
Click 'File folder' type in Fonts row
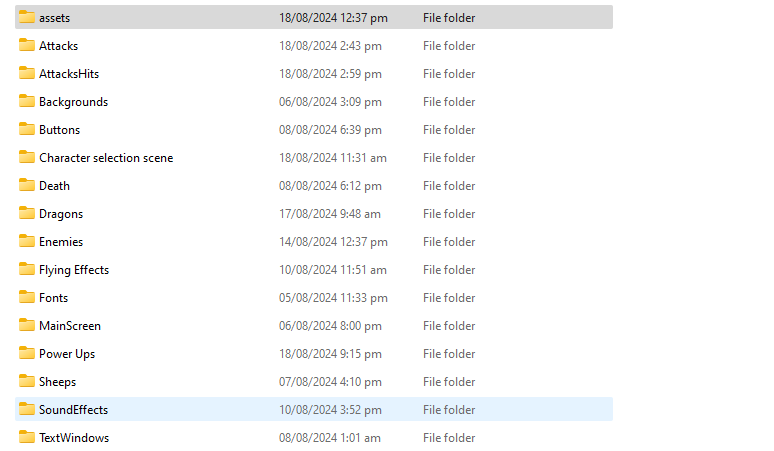449,298
